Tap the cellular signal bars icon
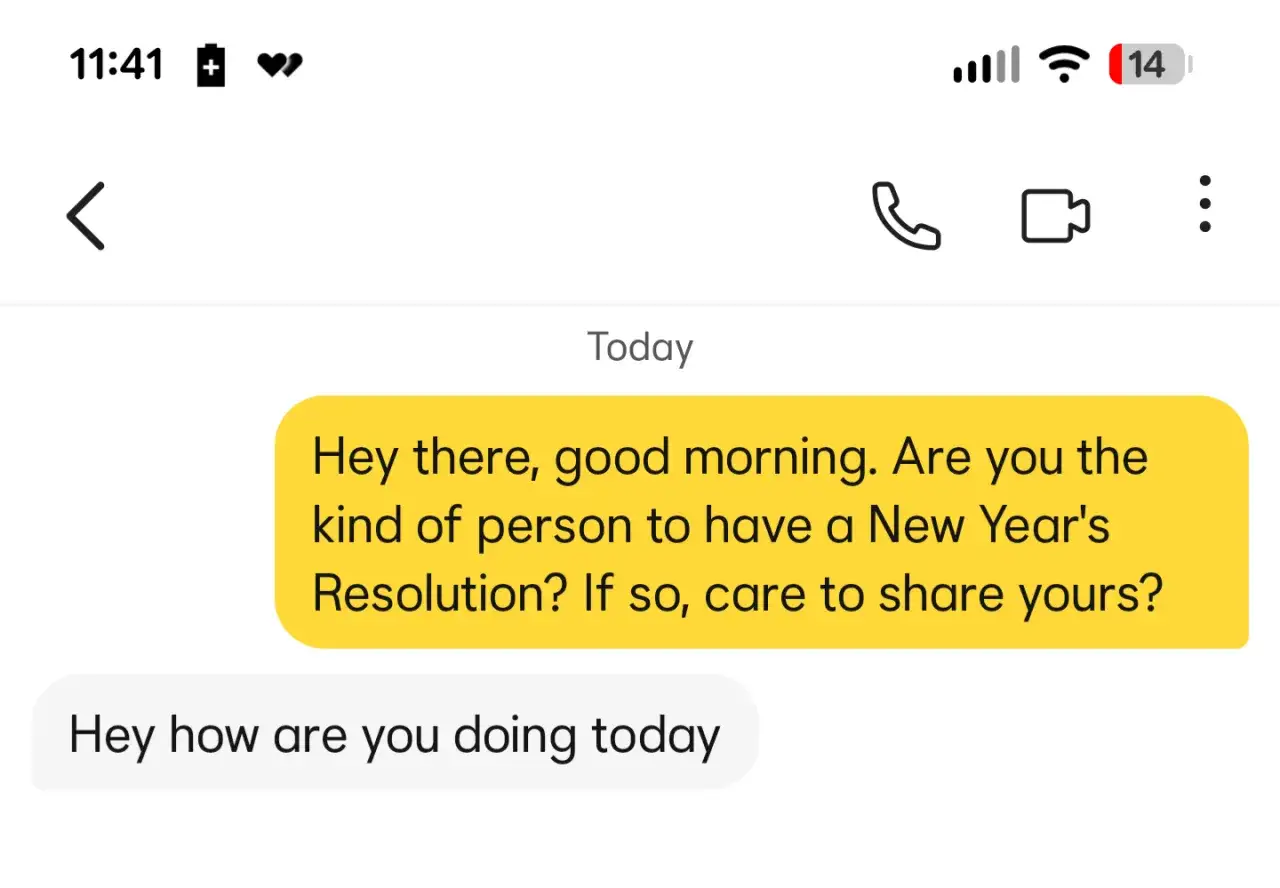 tap(985, 66)
